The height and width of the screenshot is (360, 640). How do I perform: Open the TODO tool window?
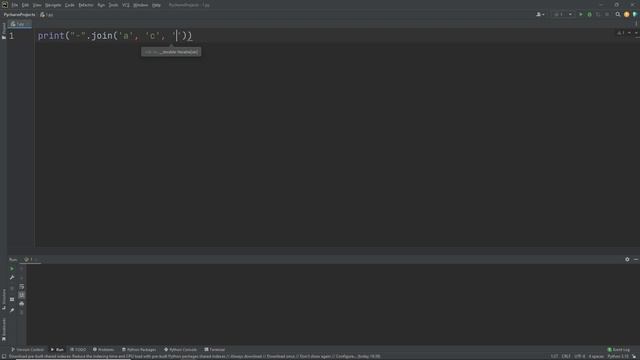[x=78, y=350]
